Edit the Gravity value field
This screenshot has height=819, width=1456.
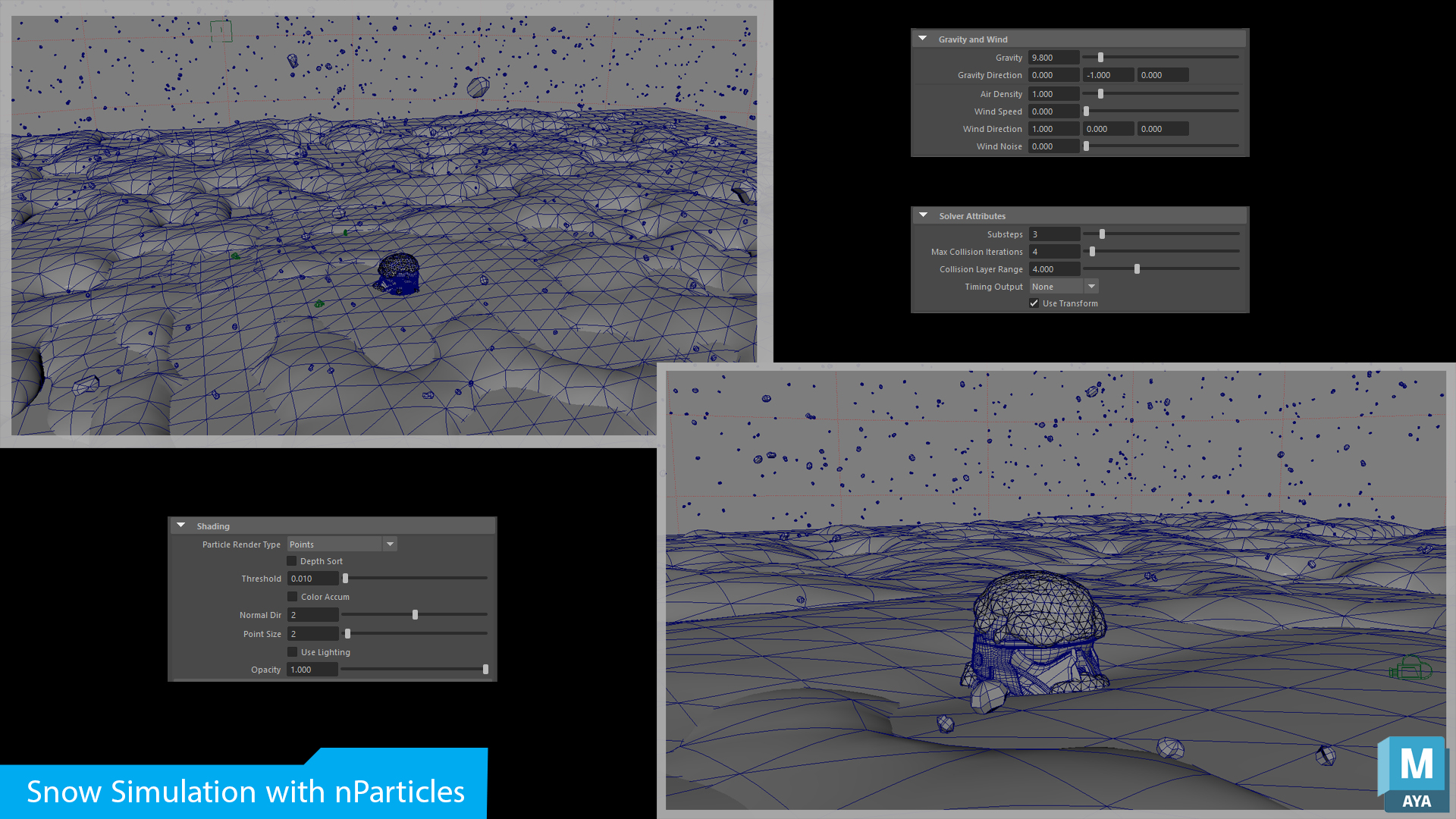click(x=1053, y=57)
